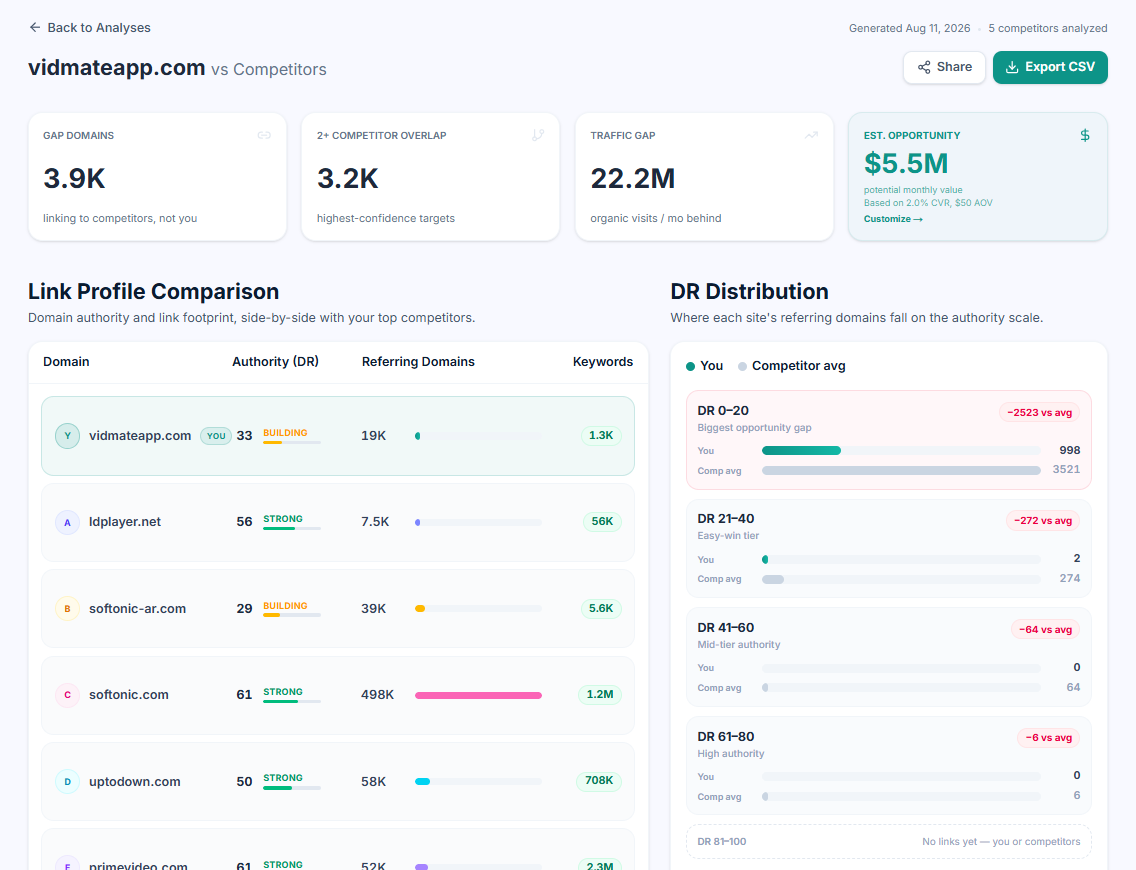Select the ldplayer.net domain name

pyautogui.click(x=125, y=522)
